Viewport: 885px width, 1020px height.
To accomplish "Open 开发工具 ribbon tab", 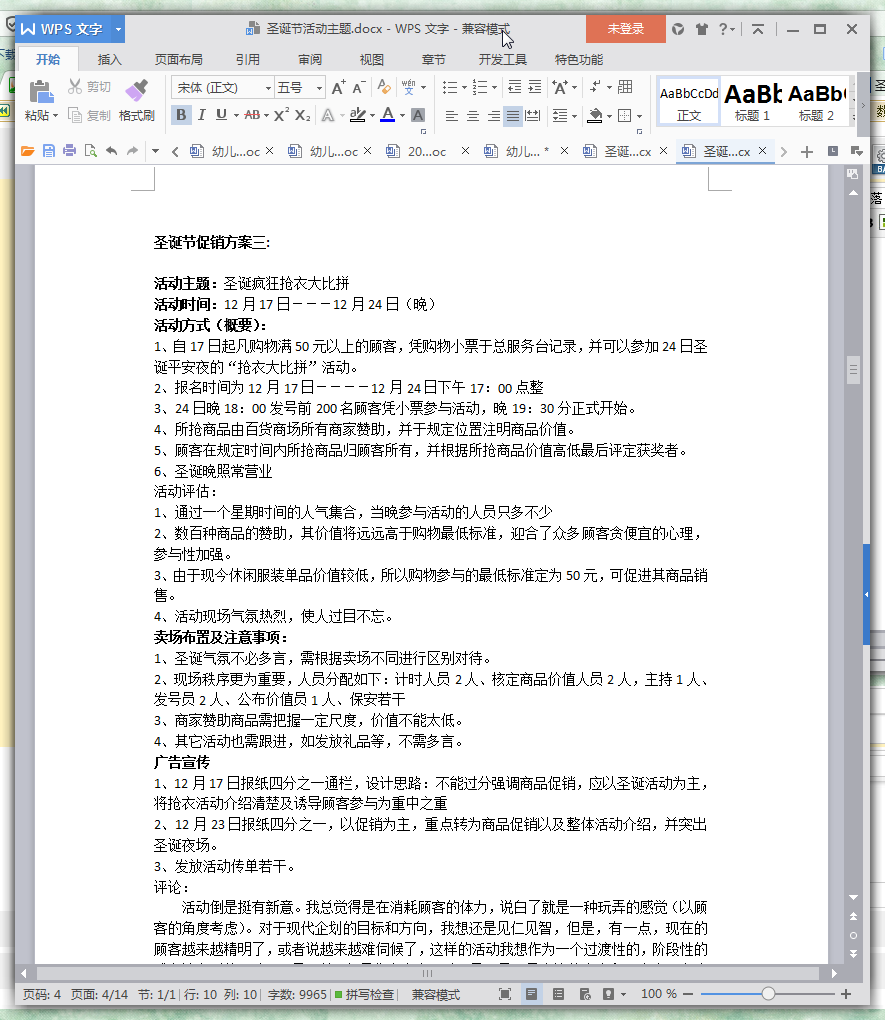I will (x=502, y=59).
